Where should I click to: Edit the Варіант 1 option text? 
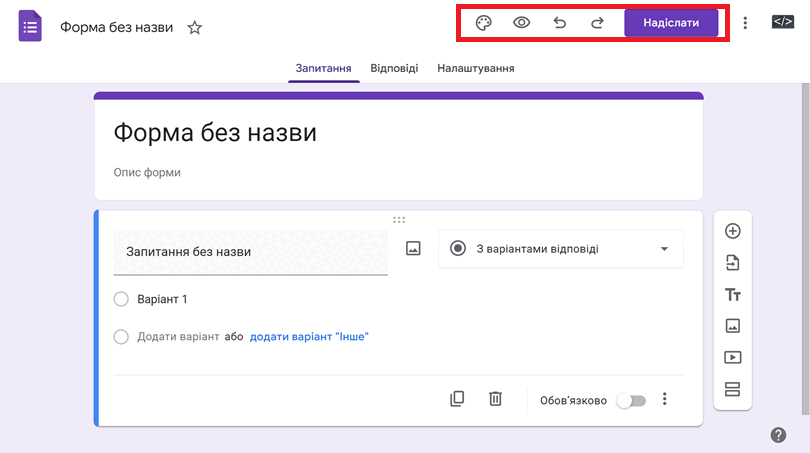point(162,299)
